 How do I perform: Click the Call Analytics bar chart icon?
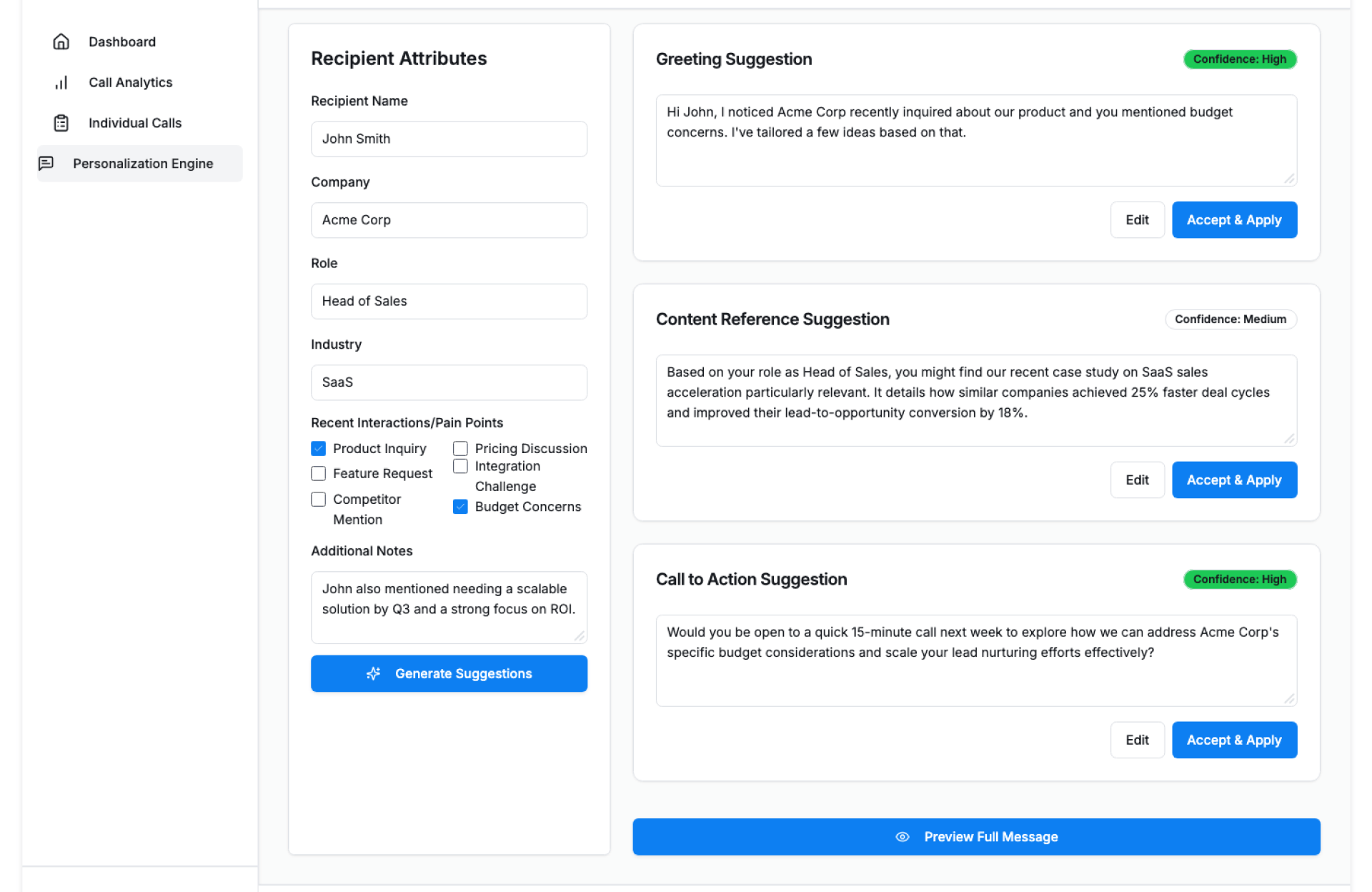click(61, 82)
